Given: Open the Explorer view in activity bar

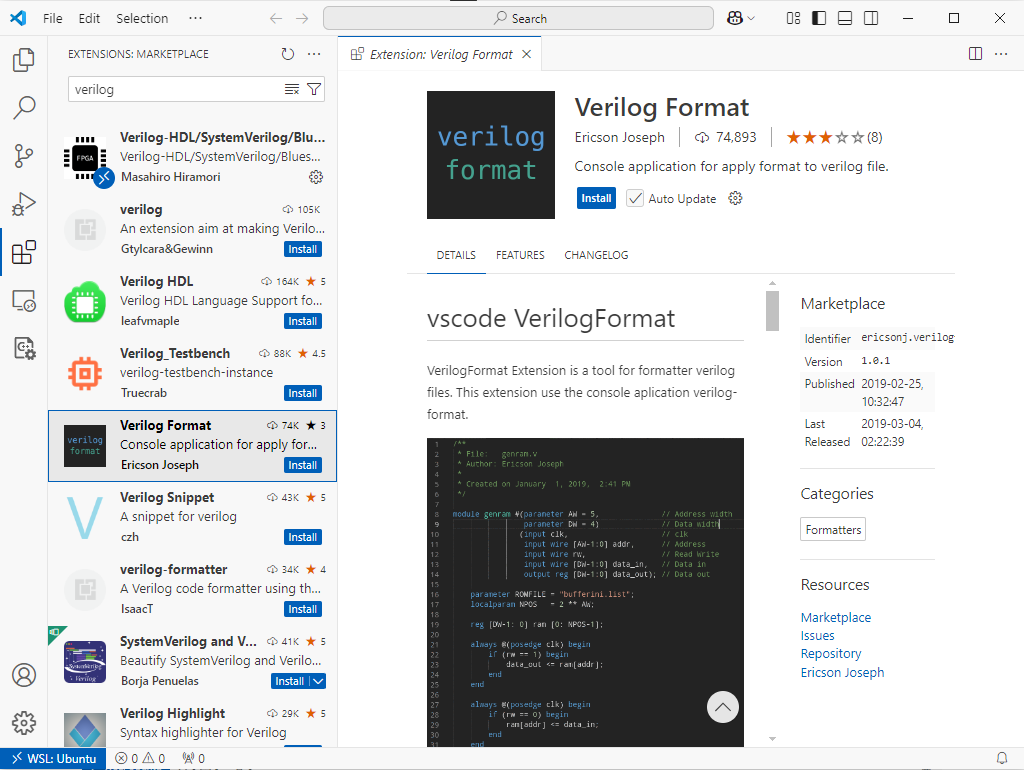Looking at the screenshot, I should coord(24,59).
